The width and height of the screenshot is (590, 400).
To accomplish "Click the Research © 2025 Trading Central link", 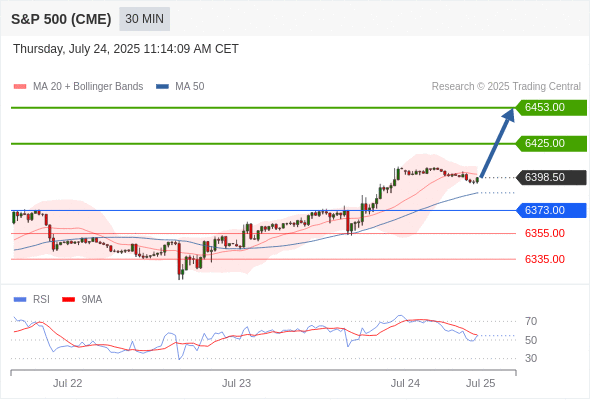I will point(506,87).
